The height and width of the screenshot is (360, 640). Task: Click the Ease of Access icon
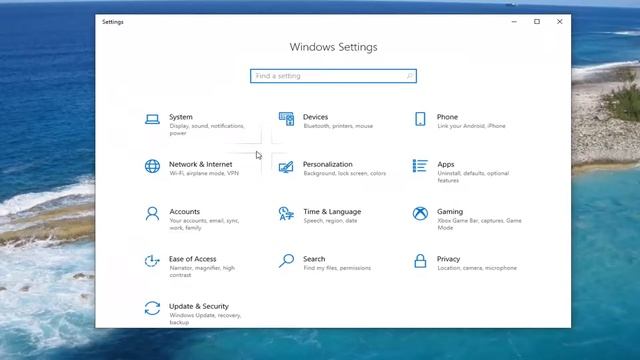[152, 261]
